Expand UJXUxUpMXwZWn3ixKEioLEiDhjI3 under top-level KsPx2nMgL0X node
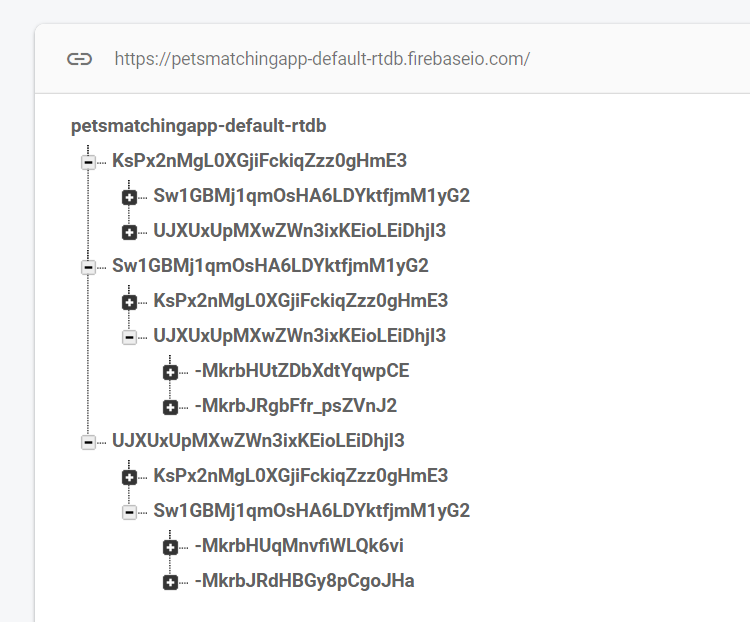 click(x=129, y=232)
